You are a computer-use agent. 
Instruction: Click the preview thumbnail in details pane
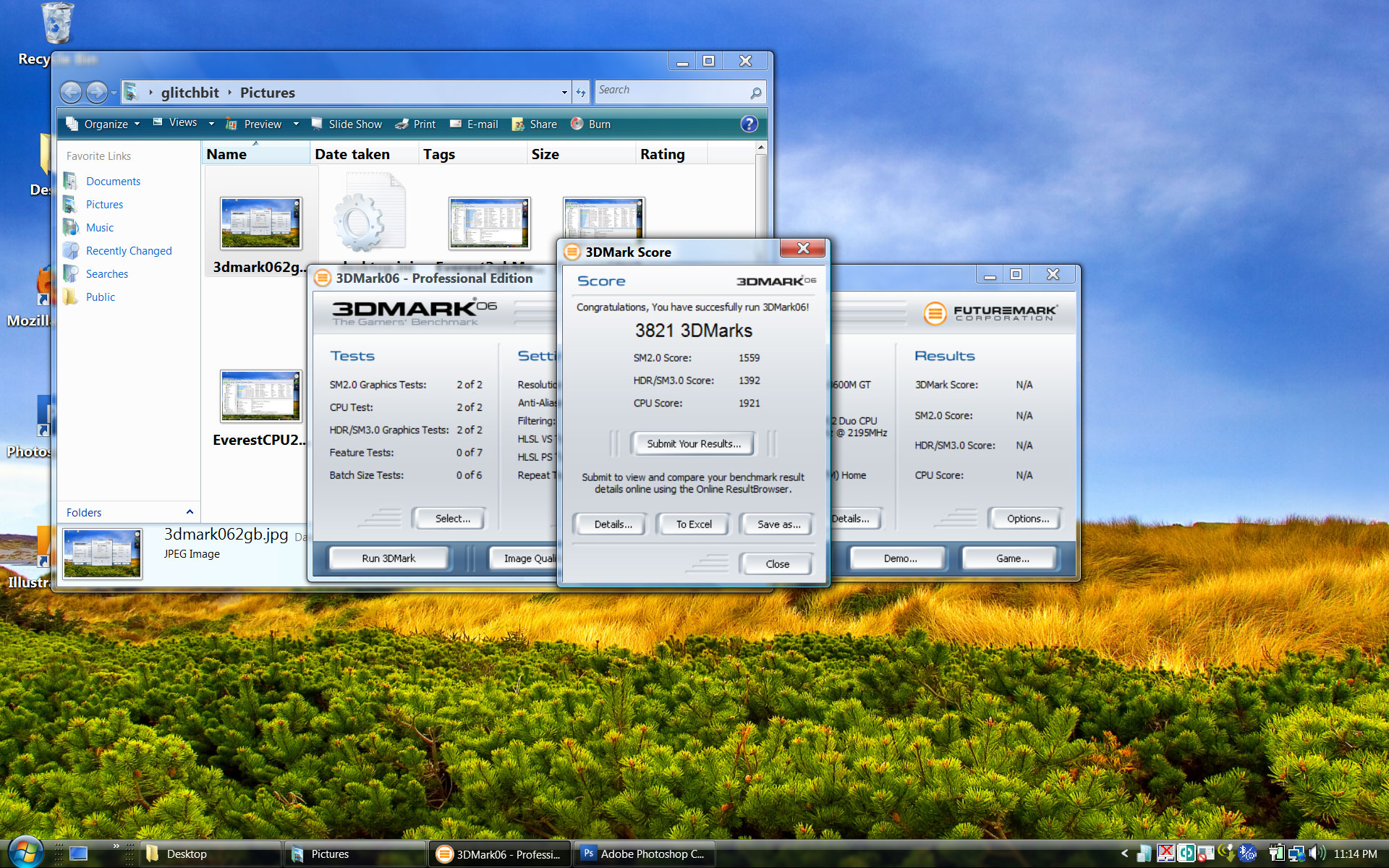(102, 553)
